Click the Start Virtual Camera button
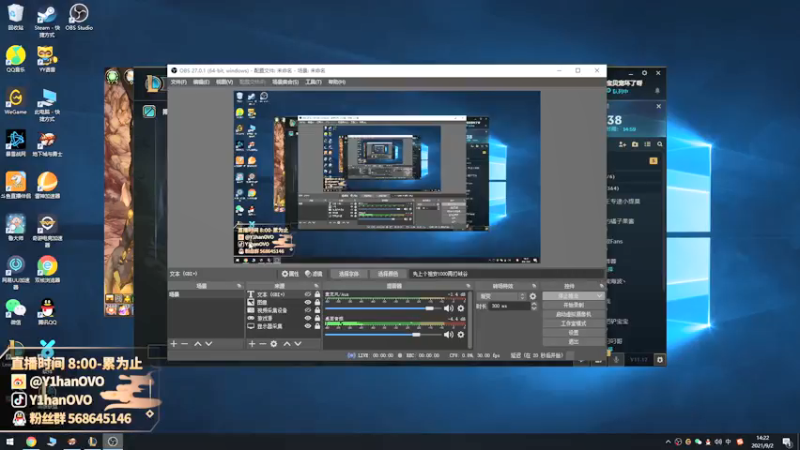Image resolution: width=800 pixels, height=450 pixels. click(x=573, y=314)
